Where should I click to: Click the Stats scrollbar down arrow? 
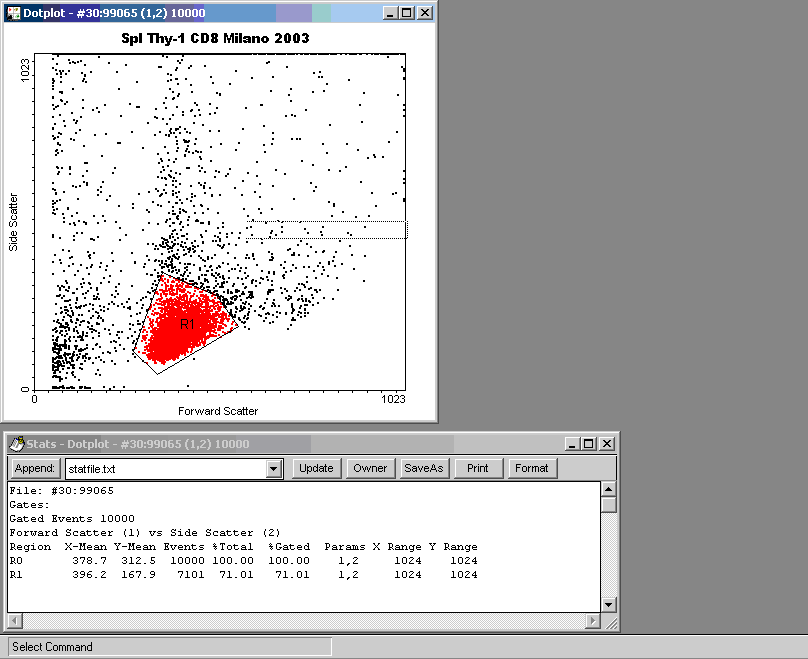[x=608, y=605]
